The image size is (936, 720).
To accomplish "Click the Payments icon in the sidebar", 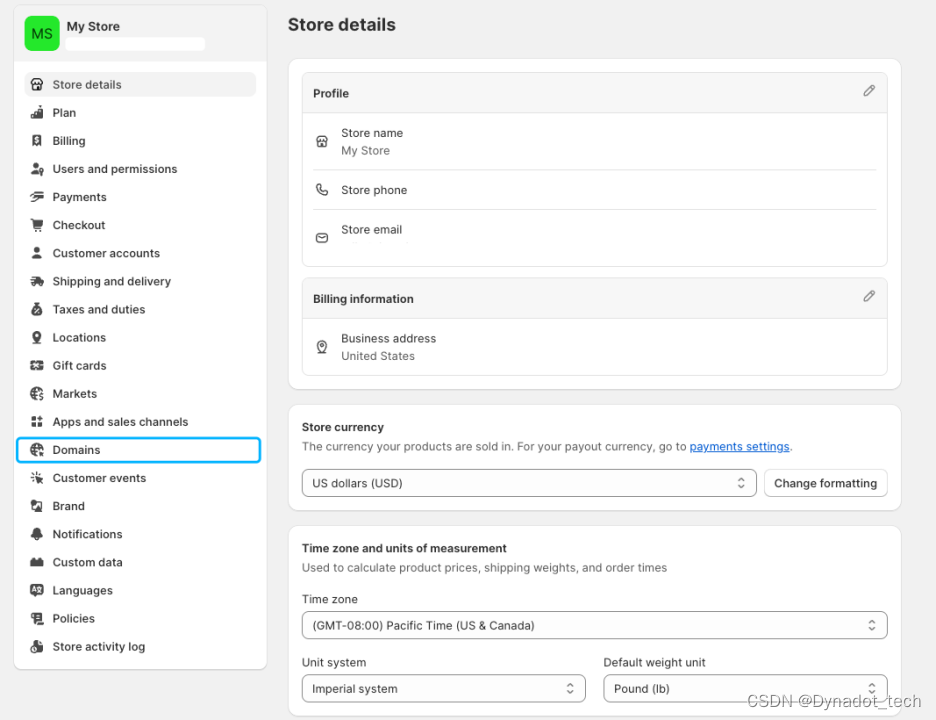I will pyautogui.click(x=37, y=197).
